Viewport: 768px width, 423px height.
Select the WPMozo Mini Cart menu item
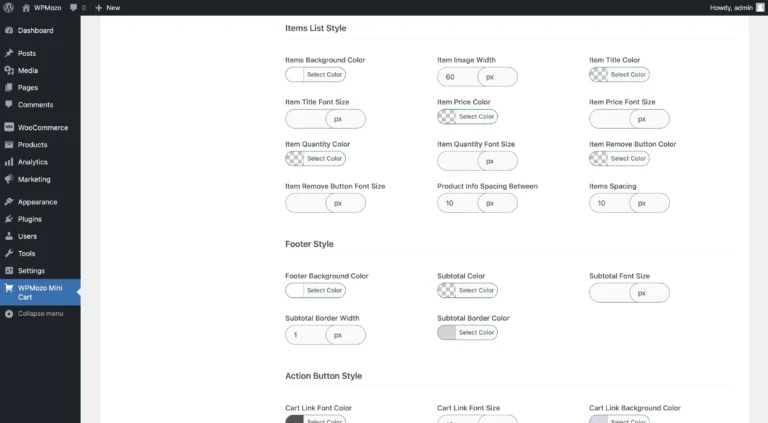(40, 292)
